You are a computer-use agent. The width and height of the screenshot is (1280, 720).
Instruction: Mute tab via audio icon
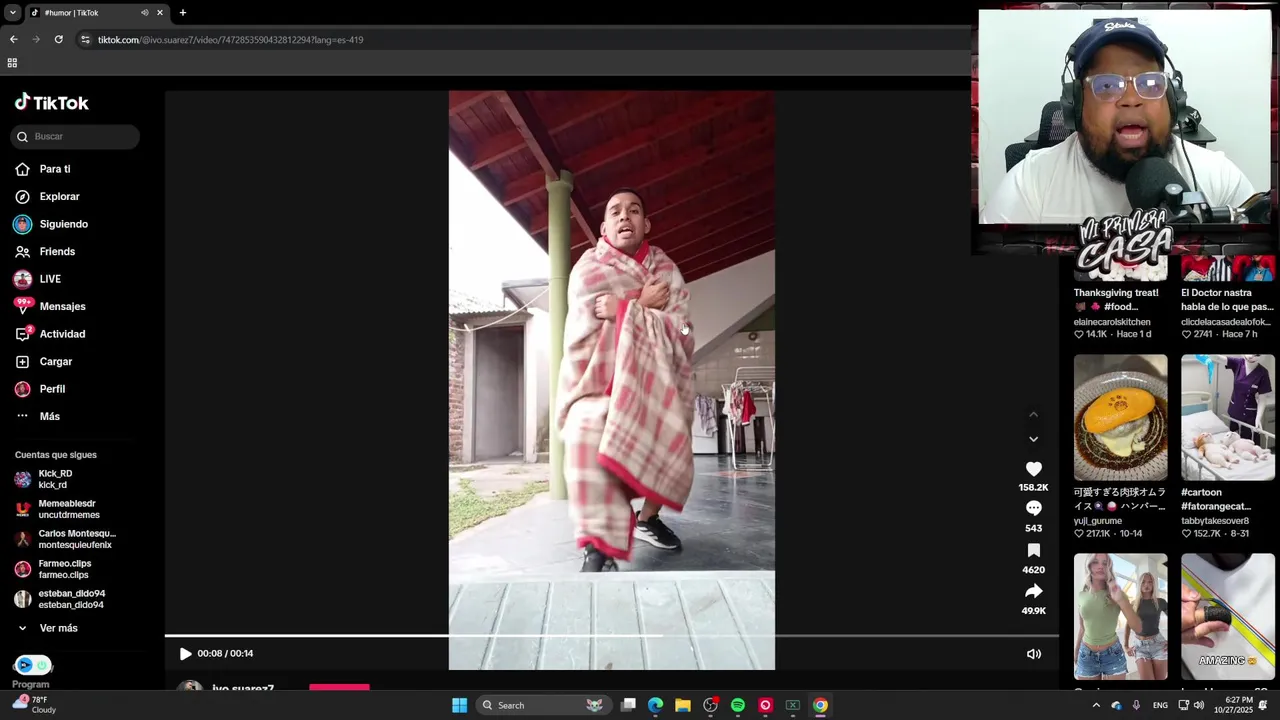click(145, 13)
